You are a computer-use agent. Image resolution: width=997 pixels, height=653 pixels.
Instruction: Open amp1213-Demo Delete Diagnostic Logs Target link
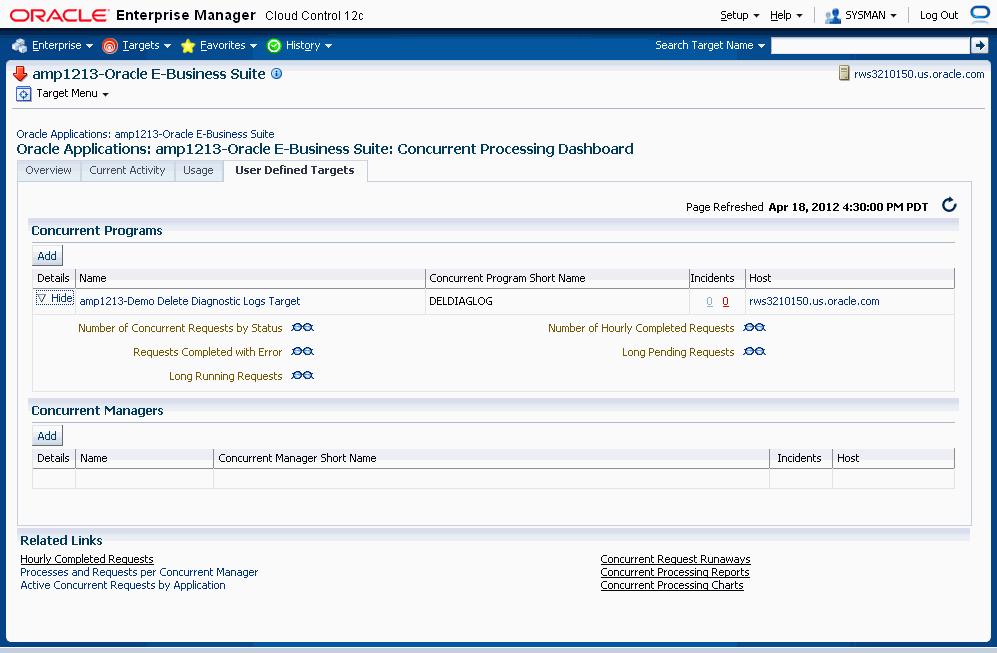(x=189, y=301)
